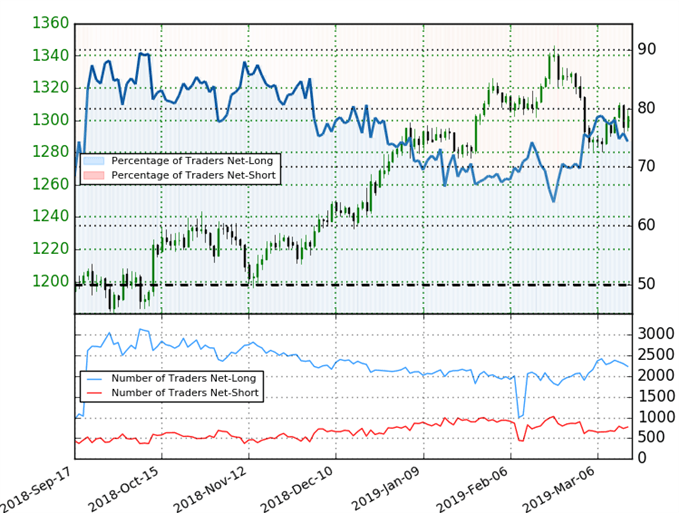
Task: Select 'Number of Traders Net-Long' legend text
Action: click(184, 378)
